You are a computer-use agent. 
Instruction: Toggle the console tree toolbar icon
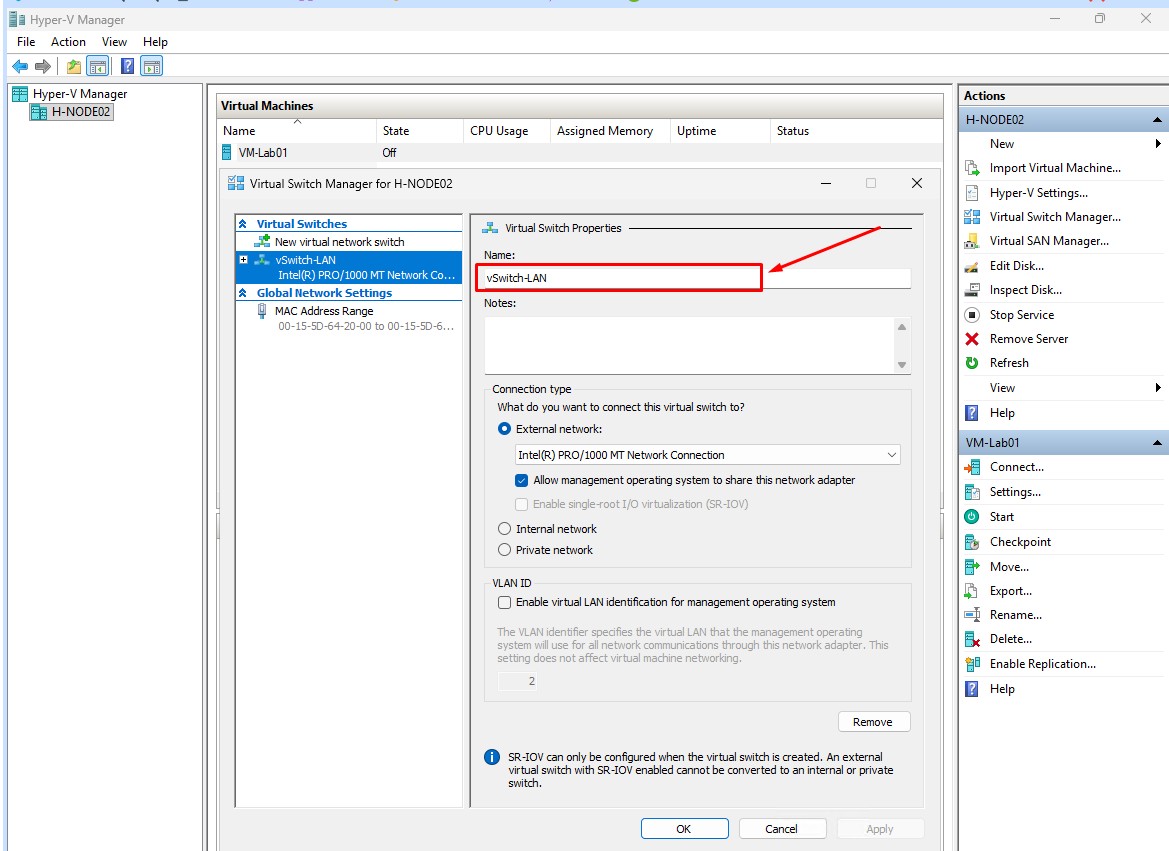pyautogui.click(x=98, y=66)
